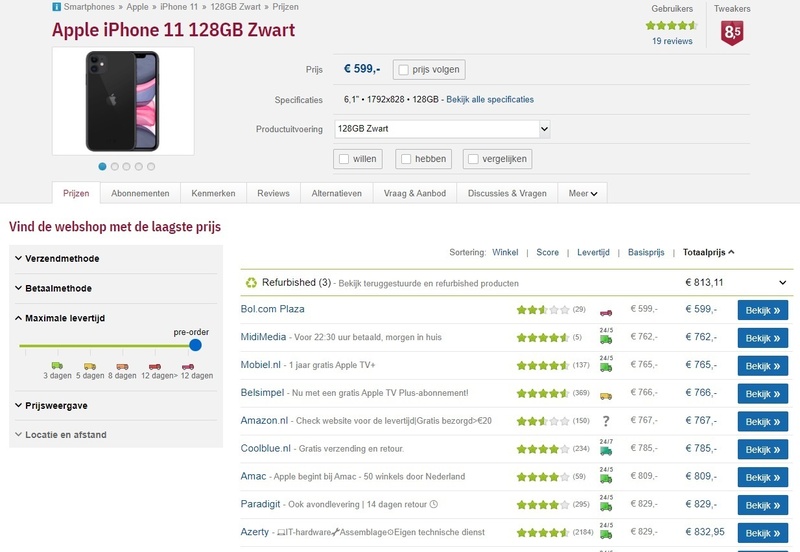
Task: Enable the 'prijs volgen' checkbox
Action: tap(404, 70)
